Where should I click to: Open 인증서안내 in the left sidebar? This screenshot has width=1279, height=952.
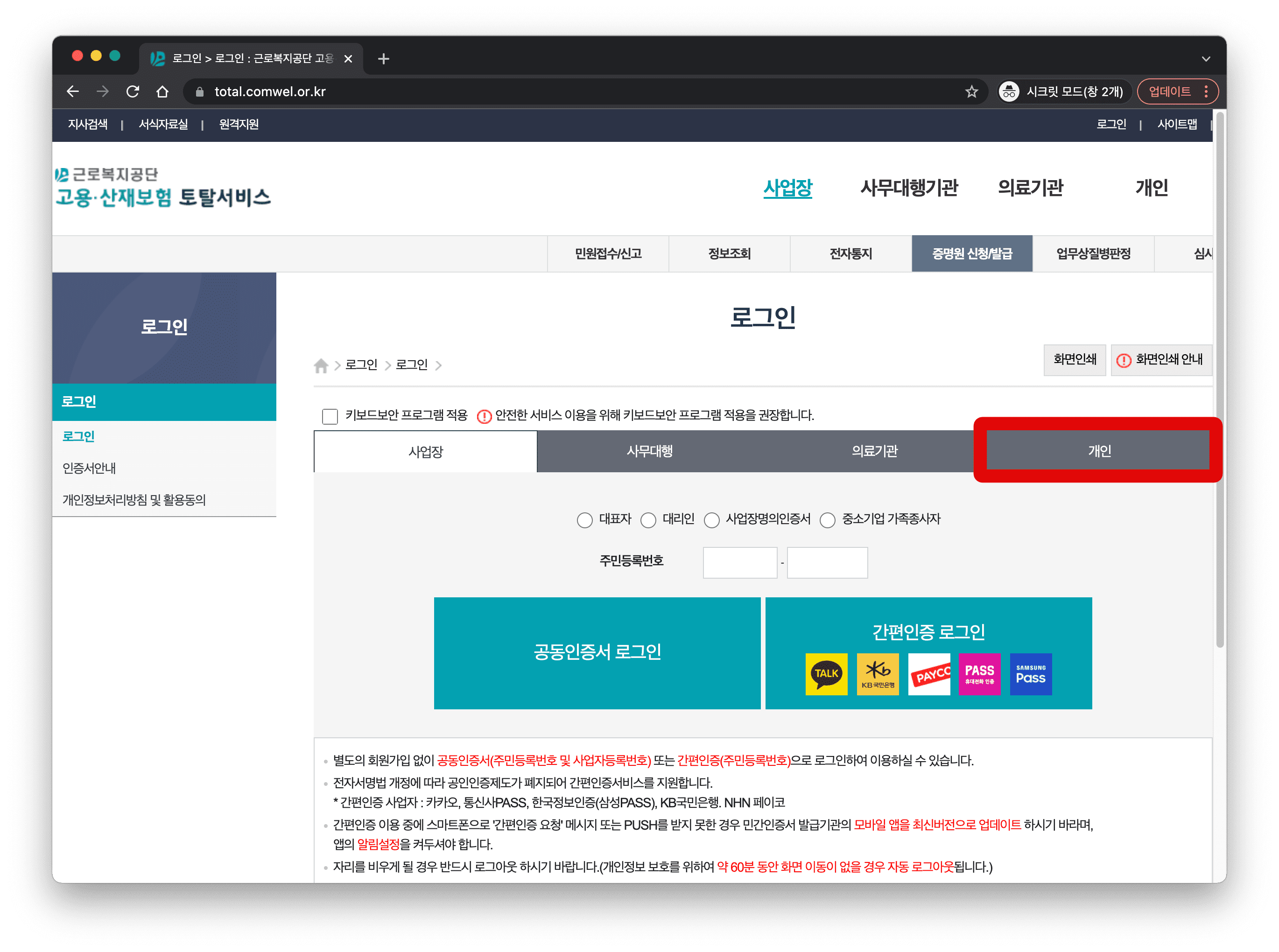point(89,468)
